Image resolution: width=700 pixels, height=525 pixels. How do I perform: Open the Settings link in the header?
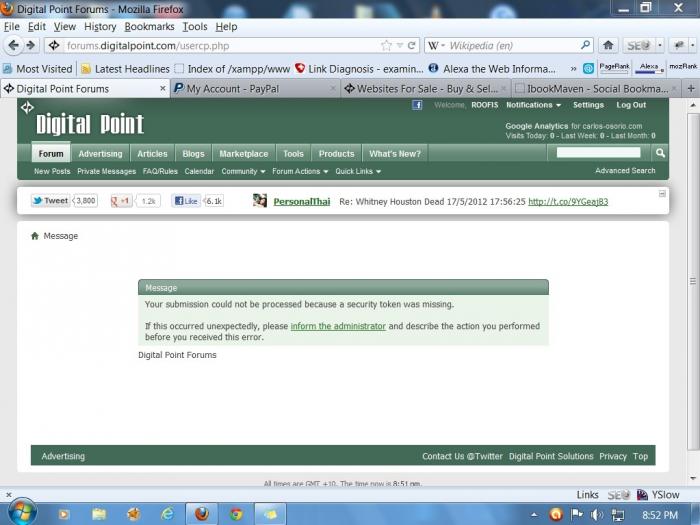588,105
